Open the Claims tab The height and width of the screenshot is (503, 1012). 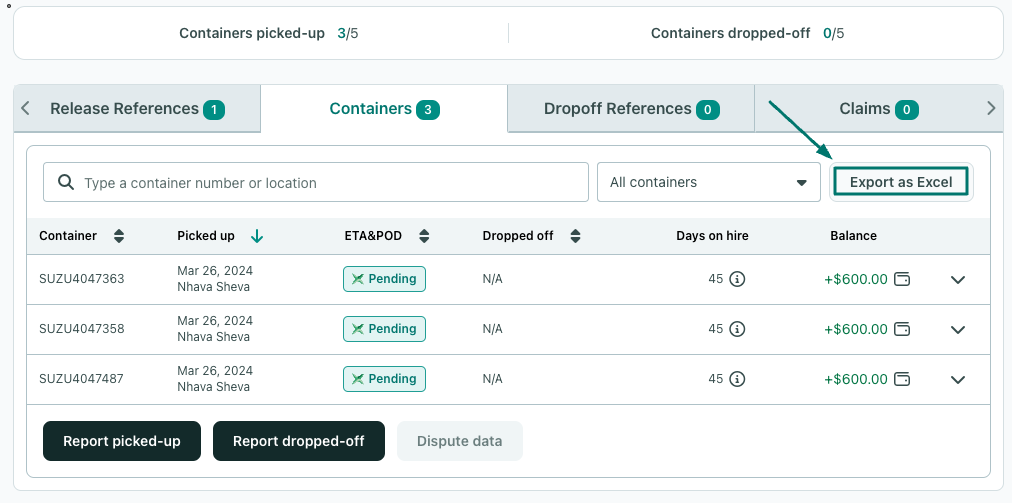pyautogui.click(x=878, y=108)
